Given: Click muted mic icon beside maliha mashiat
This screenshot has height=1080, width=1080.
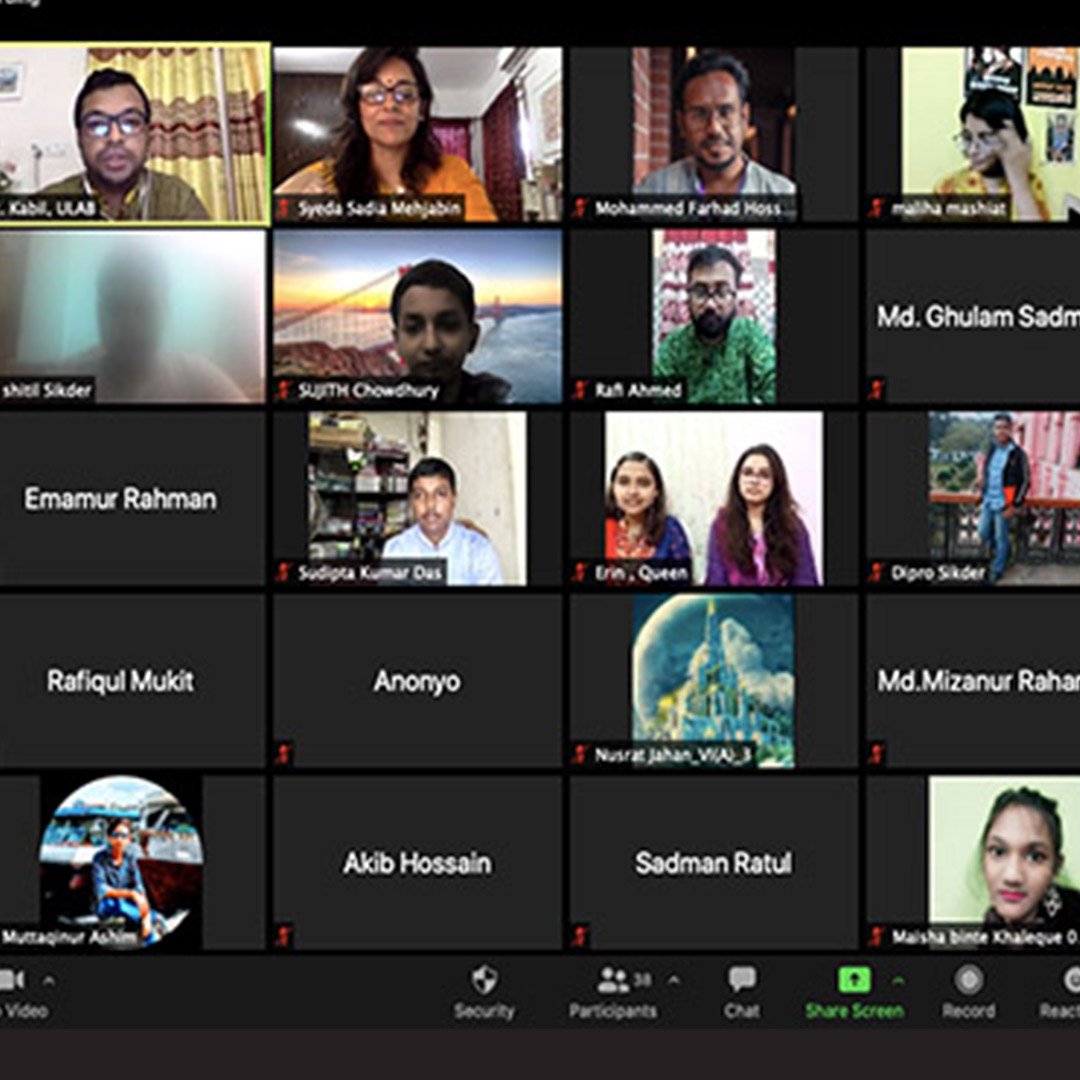Looking at the screenshot, I should coord(876,208).
